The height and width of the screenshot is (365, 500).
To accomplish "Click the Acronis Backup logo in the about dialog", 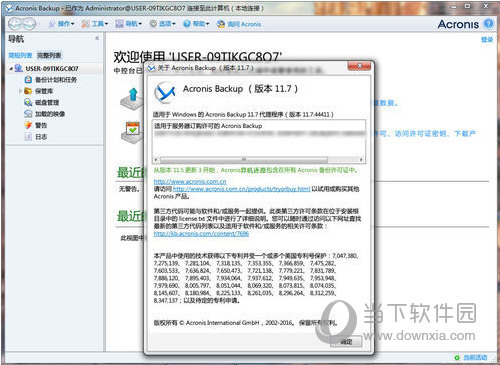I will tap(165, 92).
